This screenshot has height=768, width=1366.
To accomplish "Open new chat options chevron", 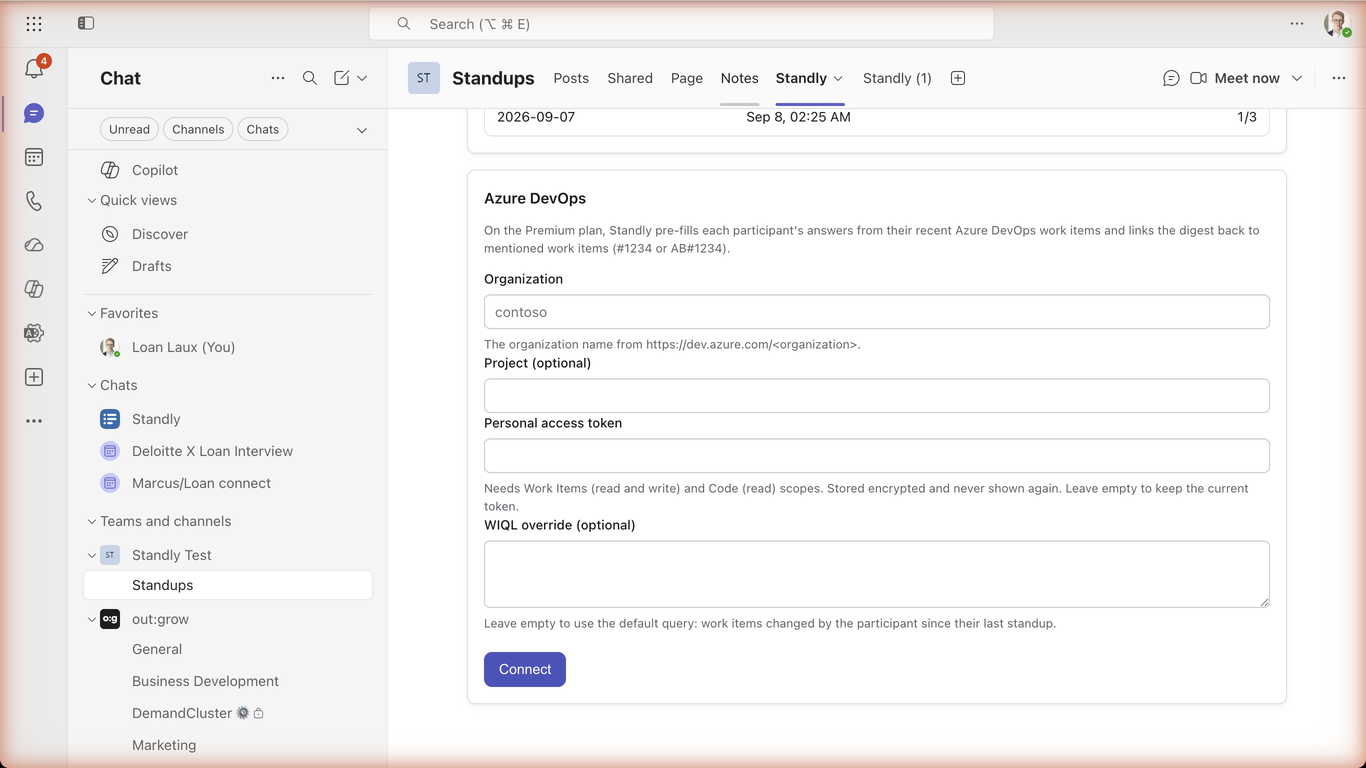I will (362, 78).
